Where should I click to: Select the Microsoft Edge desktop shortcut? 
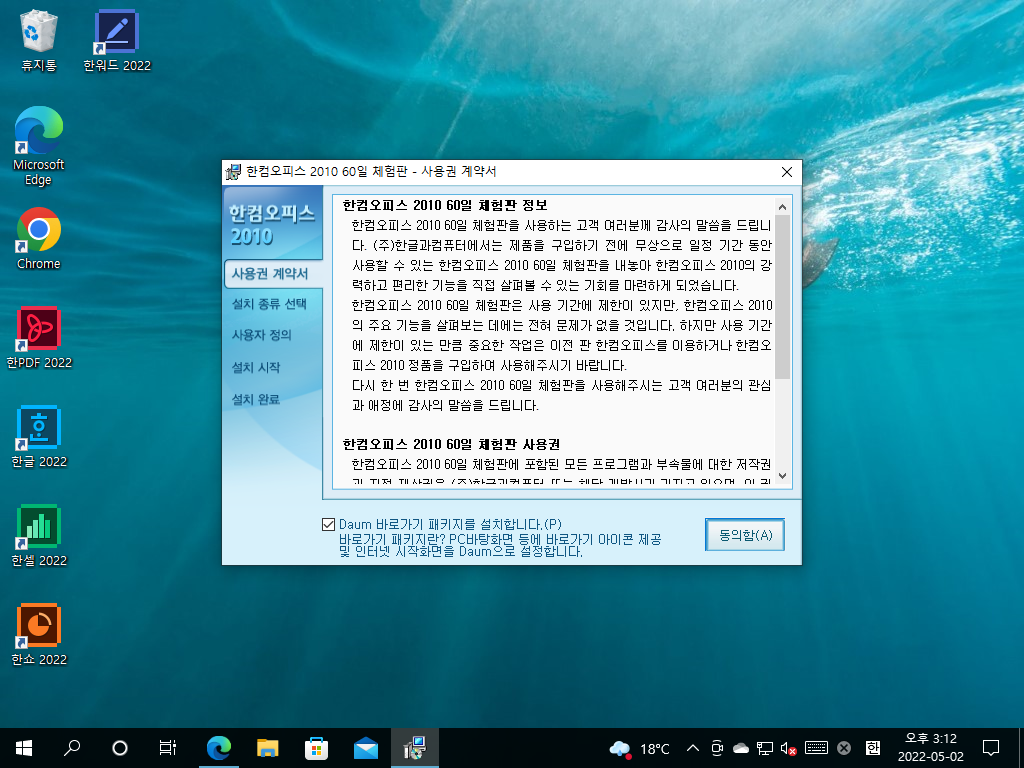coord(39,146)
